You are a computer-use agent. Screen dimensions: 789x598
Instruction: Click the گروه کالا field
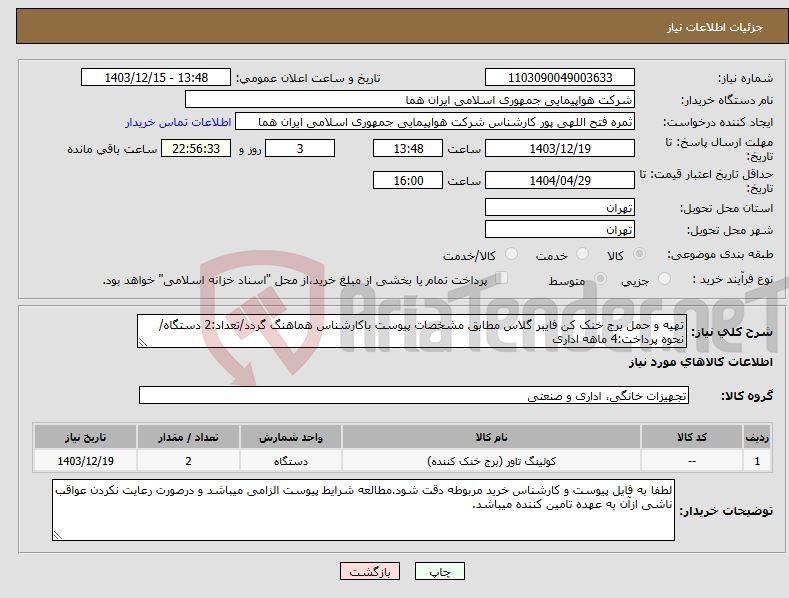tap(414, 396)
